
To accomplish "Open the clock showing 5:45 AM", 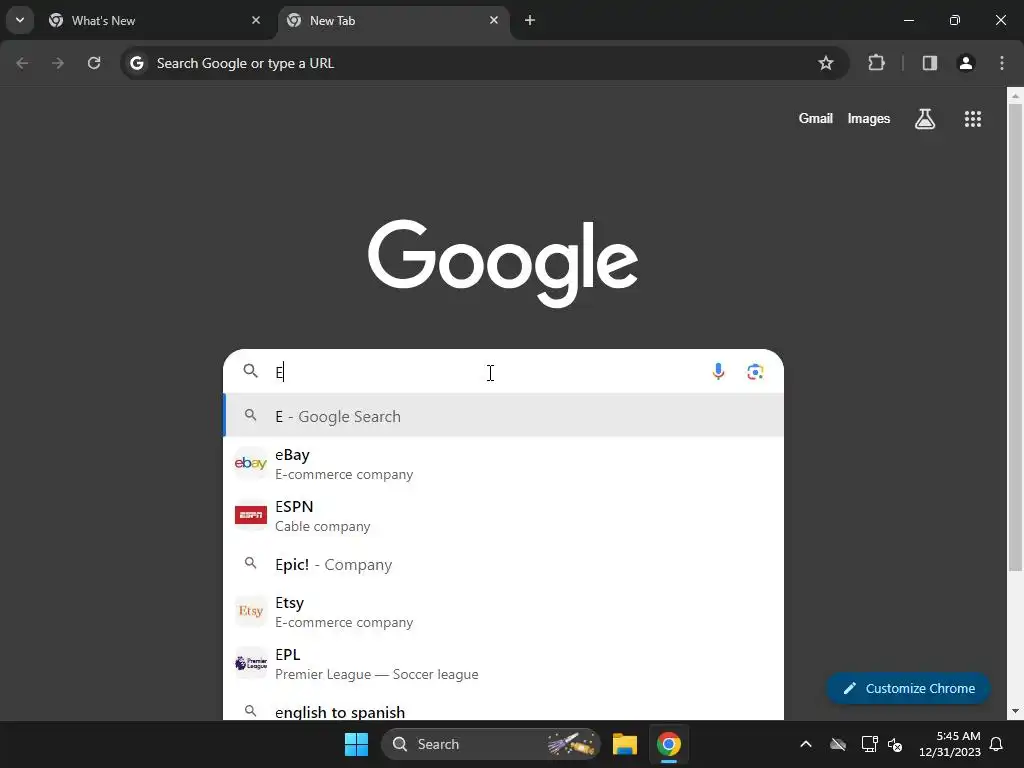I will pos(950,744).
